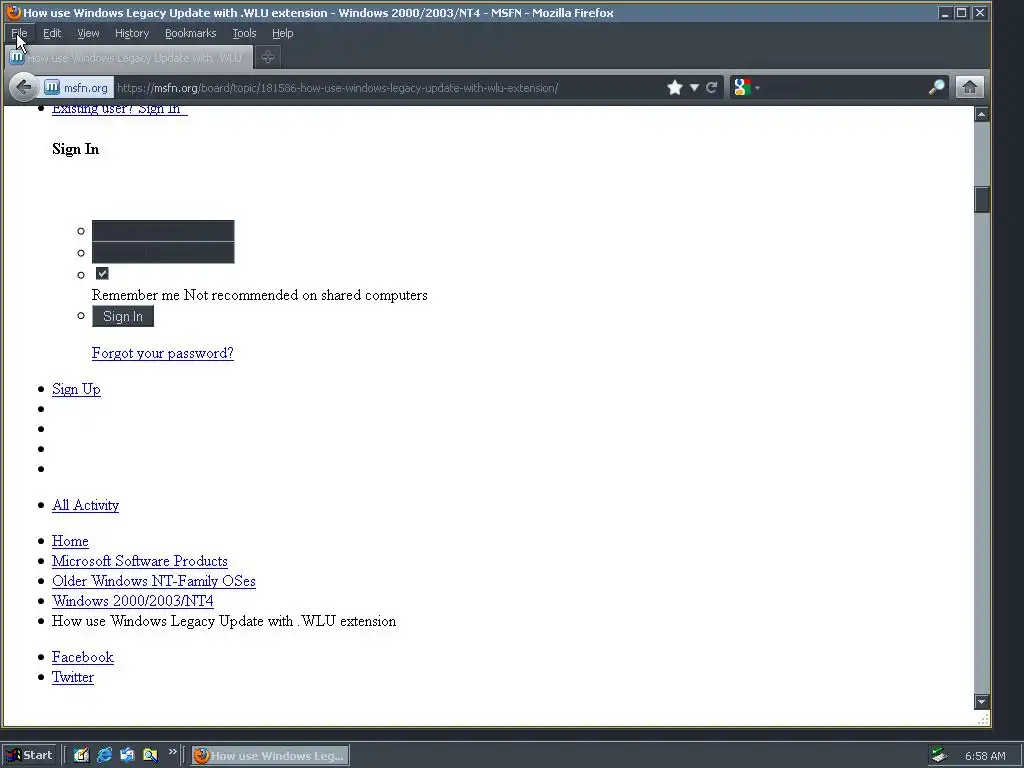The width and height of the screenshot is (1024, 768).
Task: Click the Sign In button
Action: tap(123, 316)
